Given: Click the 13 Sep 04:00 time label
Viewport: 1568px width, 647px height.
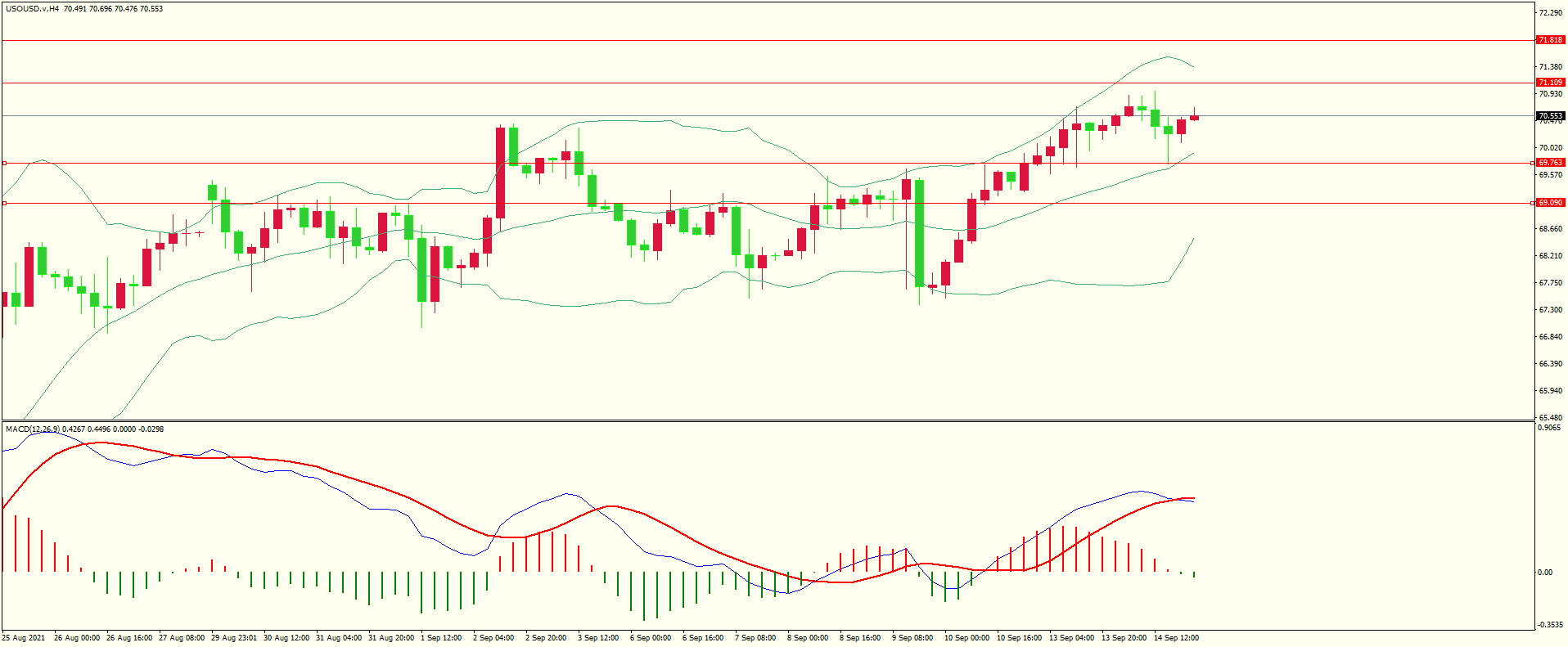Looking at the screenshot, I should (x=1072, y=638).
